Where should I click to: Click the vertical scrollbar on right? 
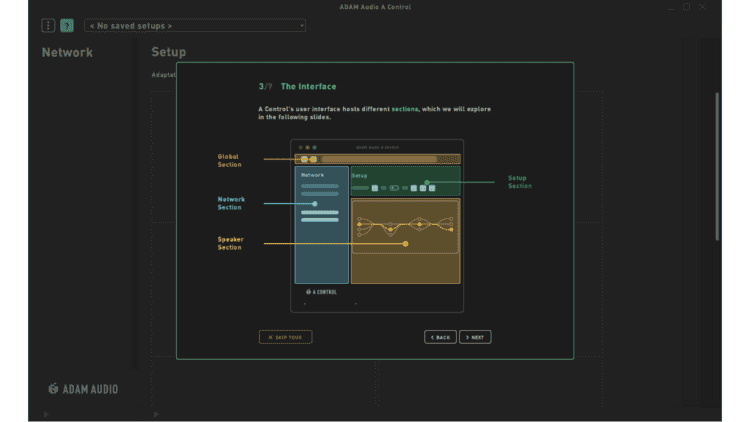pyautogui.click(x=717, y=166)
